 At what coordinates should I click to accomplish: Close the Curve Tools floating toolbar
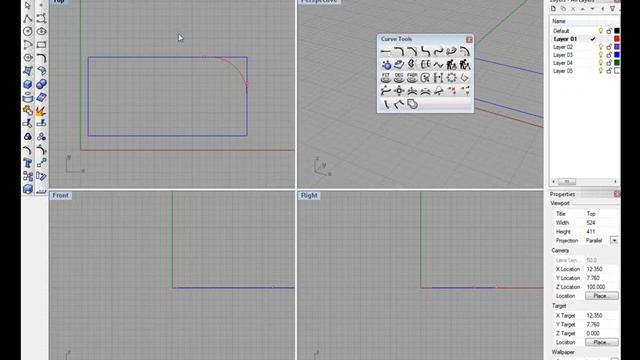pyautogui.click(x=469, y=39)
